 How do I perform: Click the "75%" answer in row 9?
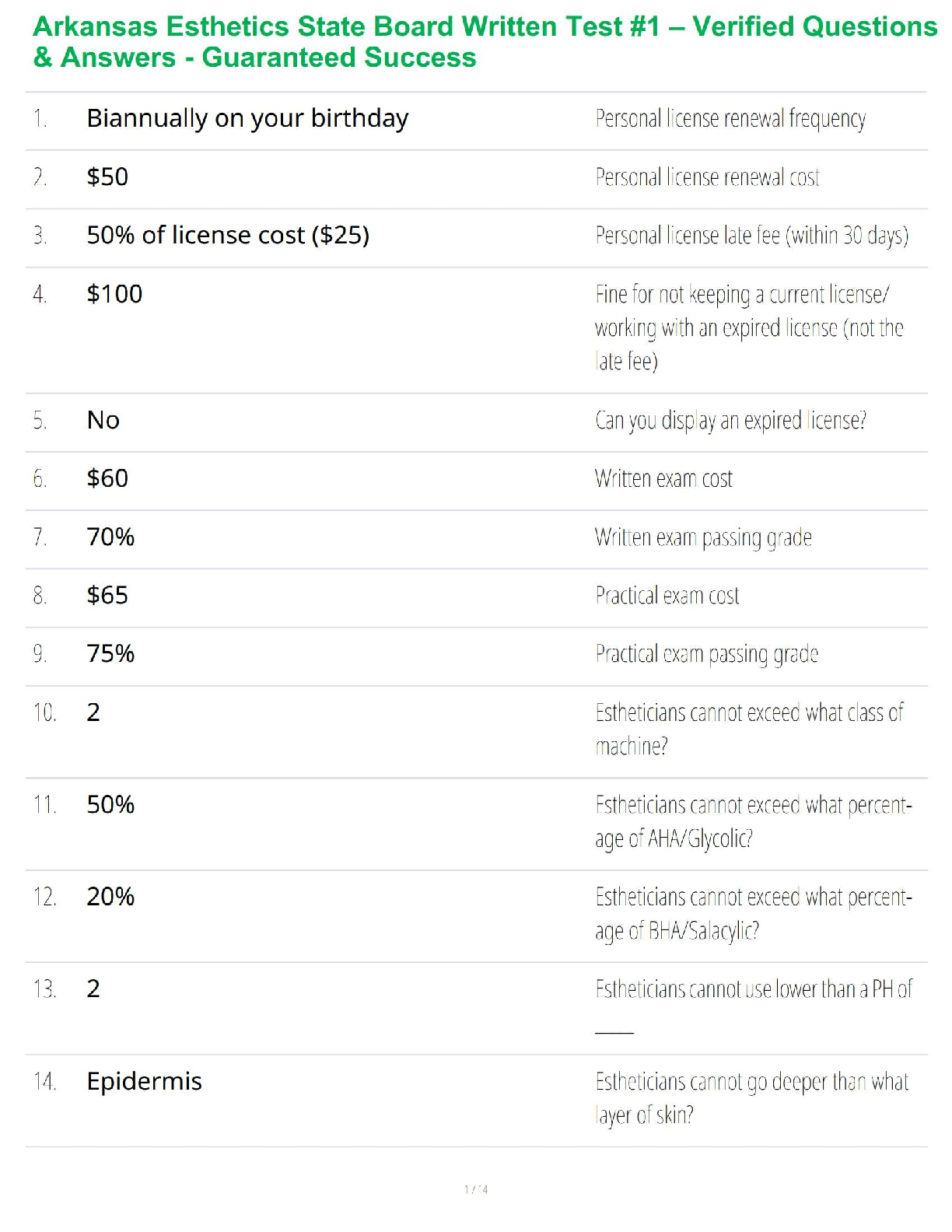[110, 653]
